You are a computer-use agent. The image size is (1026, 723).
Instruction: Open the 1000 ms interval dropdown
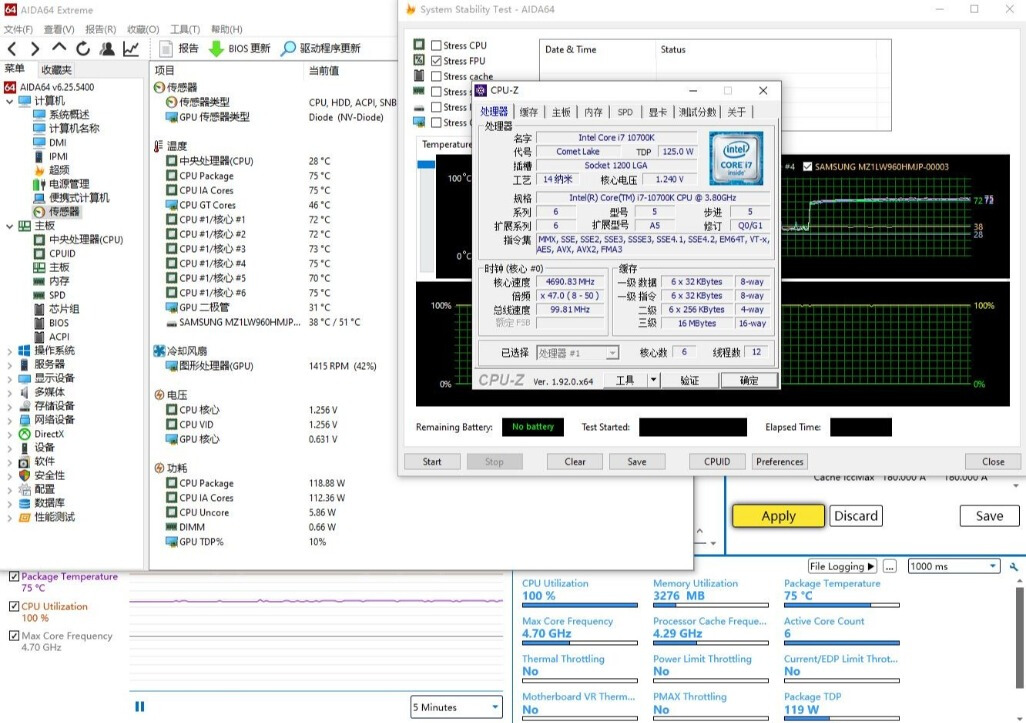coord(953,566)
